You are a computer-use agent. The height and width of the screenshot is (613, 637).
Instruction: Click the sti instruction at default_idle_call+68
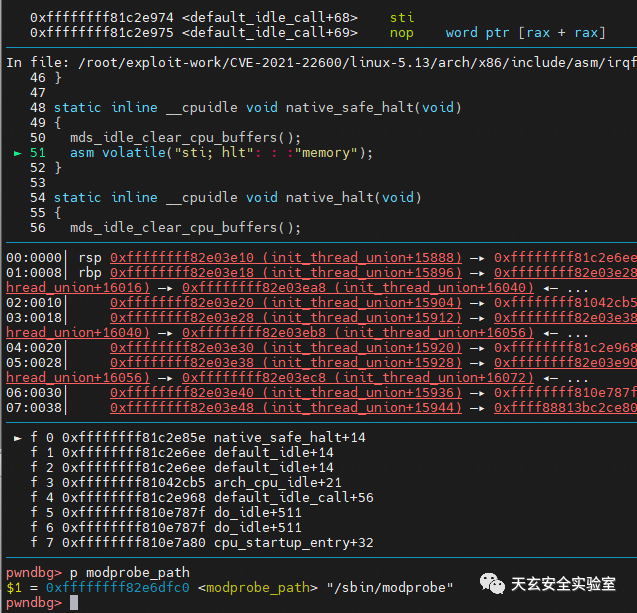click(x=402, y=18)
